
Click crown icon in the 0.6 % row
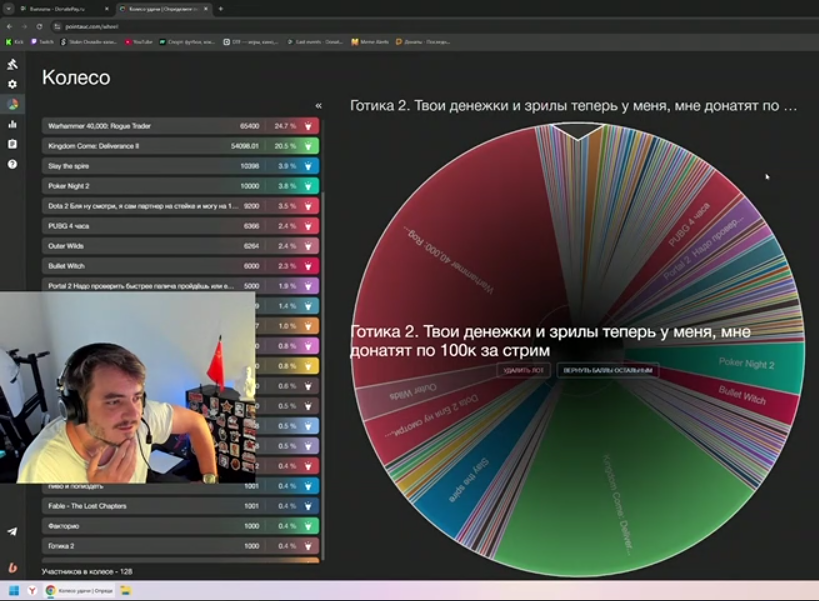pyautogui.click(x=308, y=386)
